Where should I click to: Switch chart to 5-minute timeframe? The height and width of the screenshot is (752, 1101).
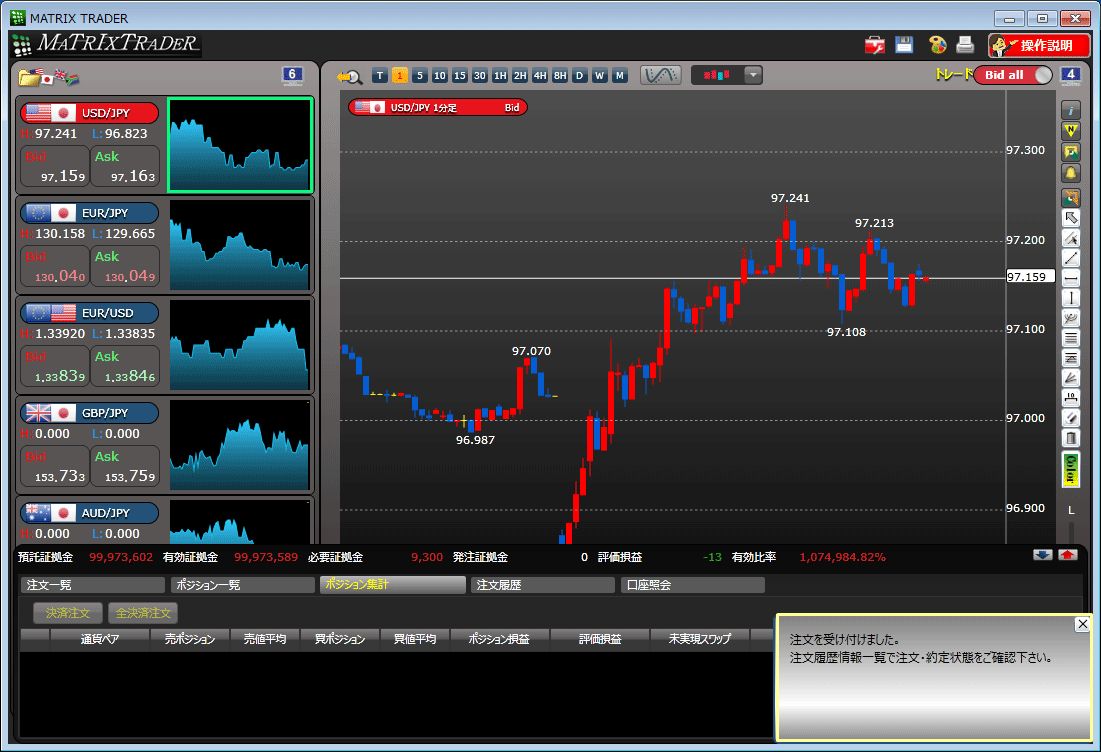coord(420,76)
